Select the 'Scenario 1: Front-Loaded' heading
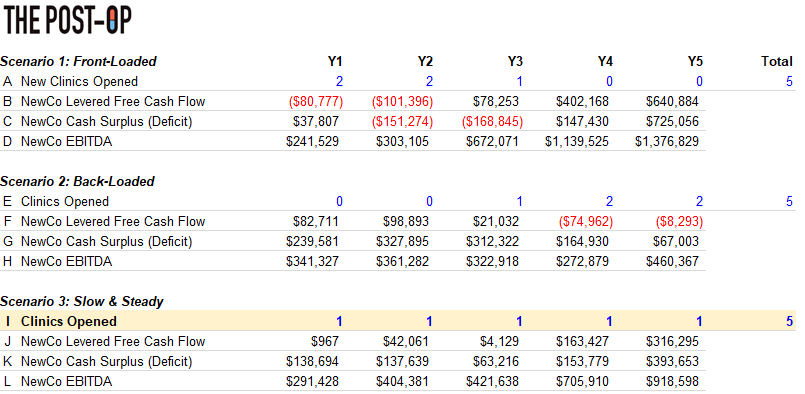The width and height of the screenshot is (805, 394). [79, 62]
